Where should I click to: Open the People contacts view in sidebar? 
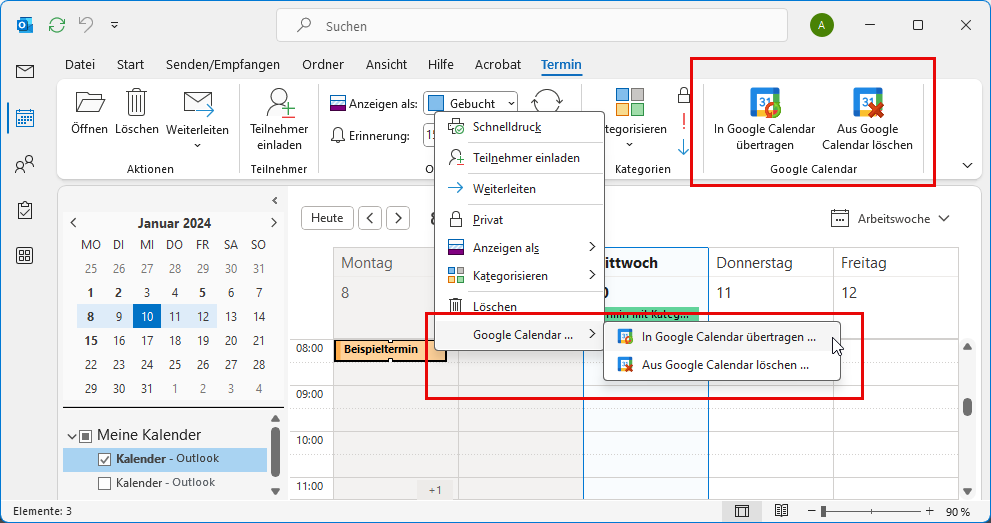click(25, 164)
